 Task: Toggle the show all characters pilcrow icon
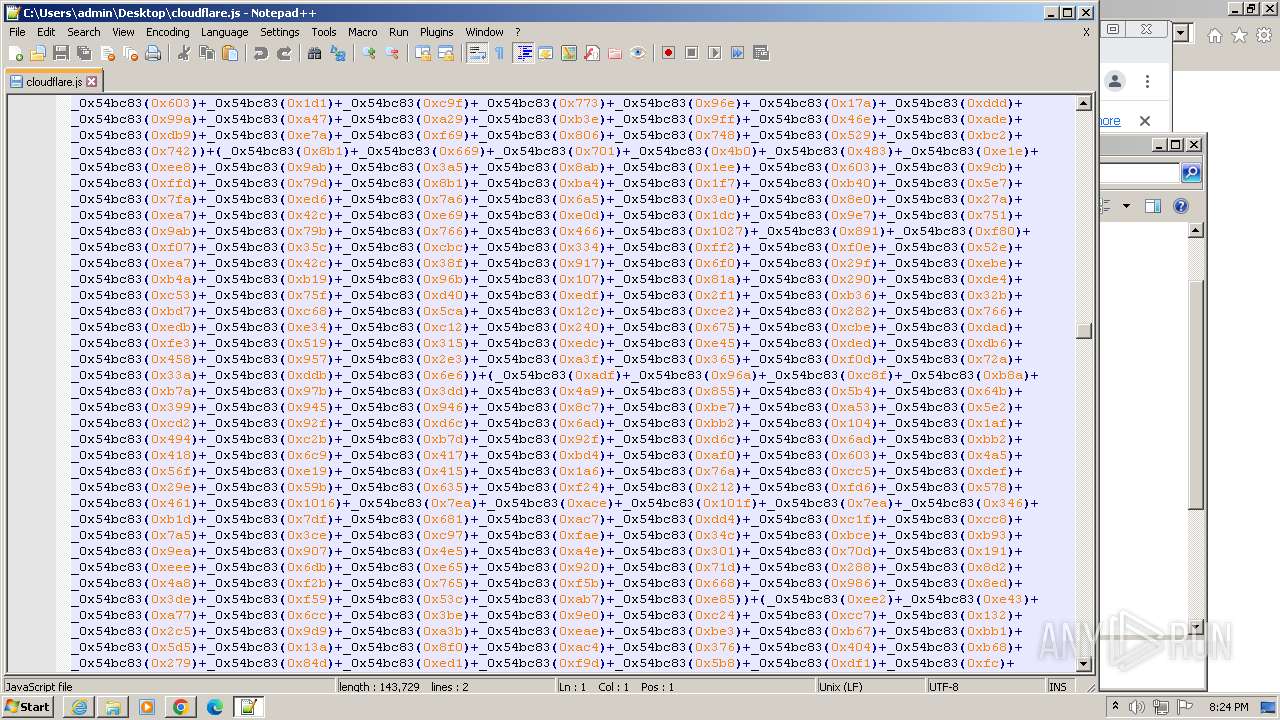click(x=500, y=53)
